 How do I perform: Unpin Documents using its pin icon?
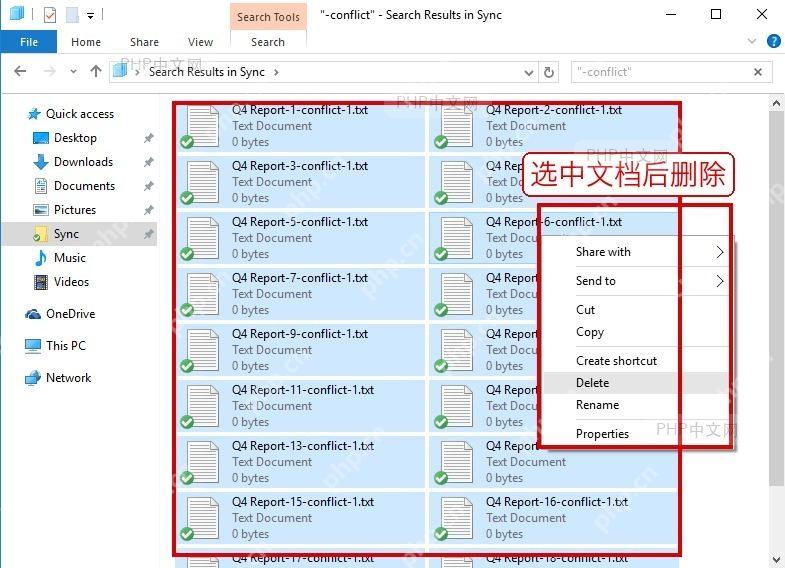[x=149, y=186]
